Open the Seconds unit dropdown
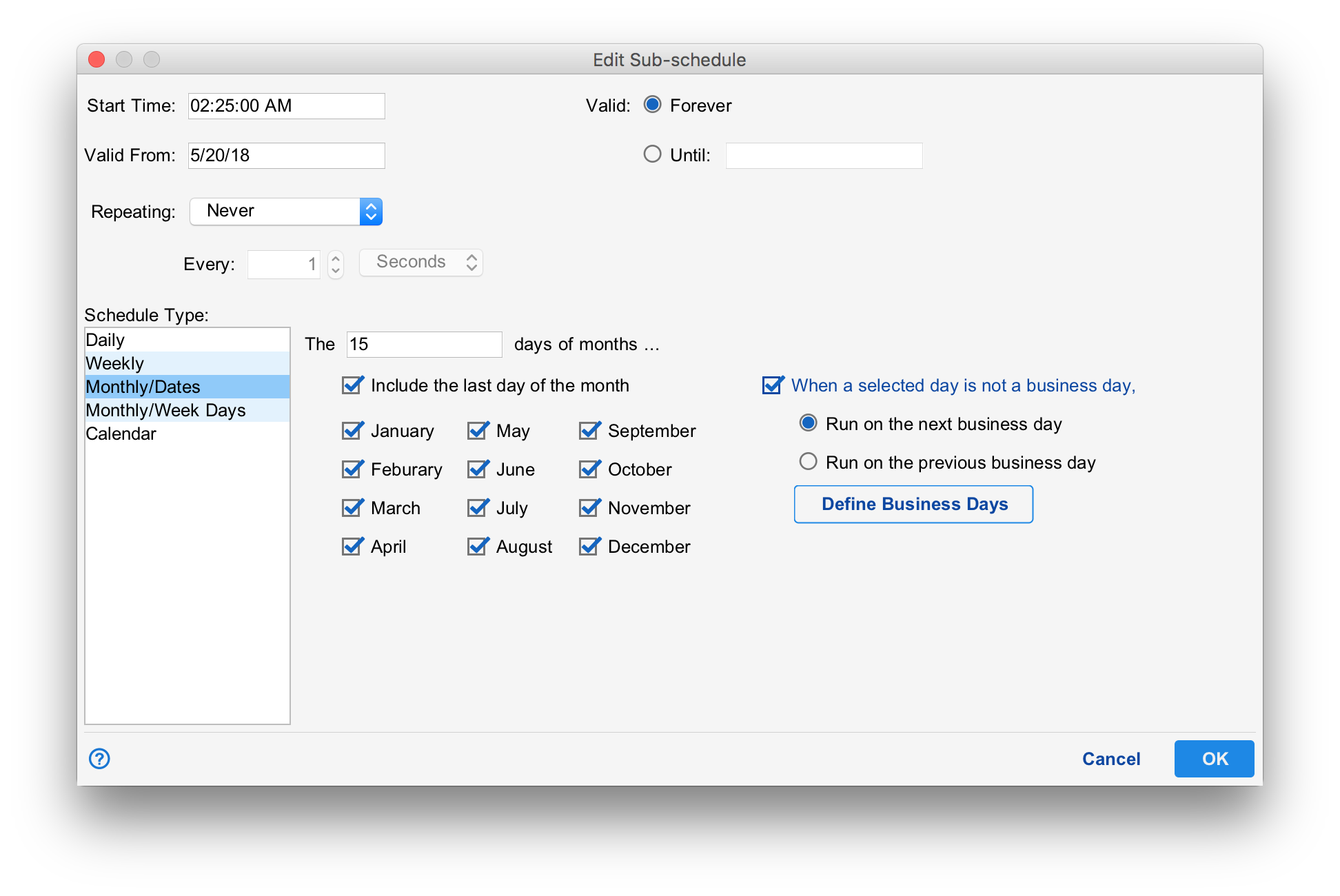The image size is (1340, 896). point(421,263)
